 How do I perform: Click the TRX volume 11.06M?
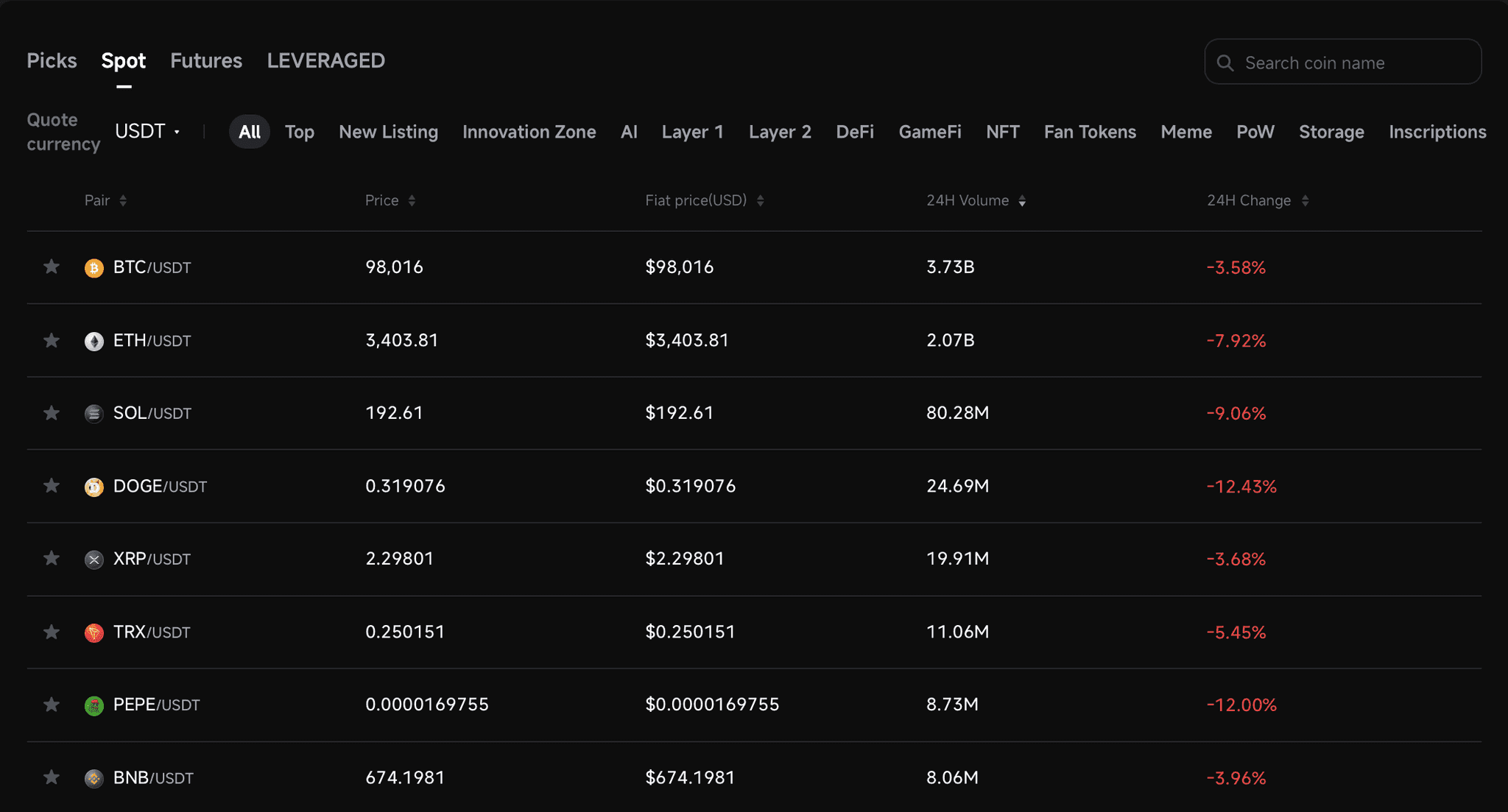(x=957, y=632)
